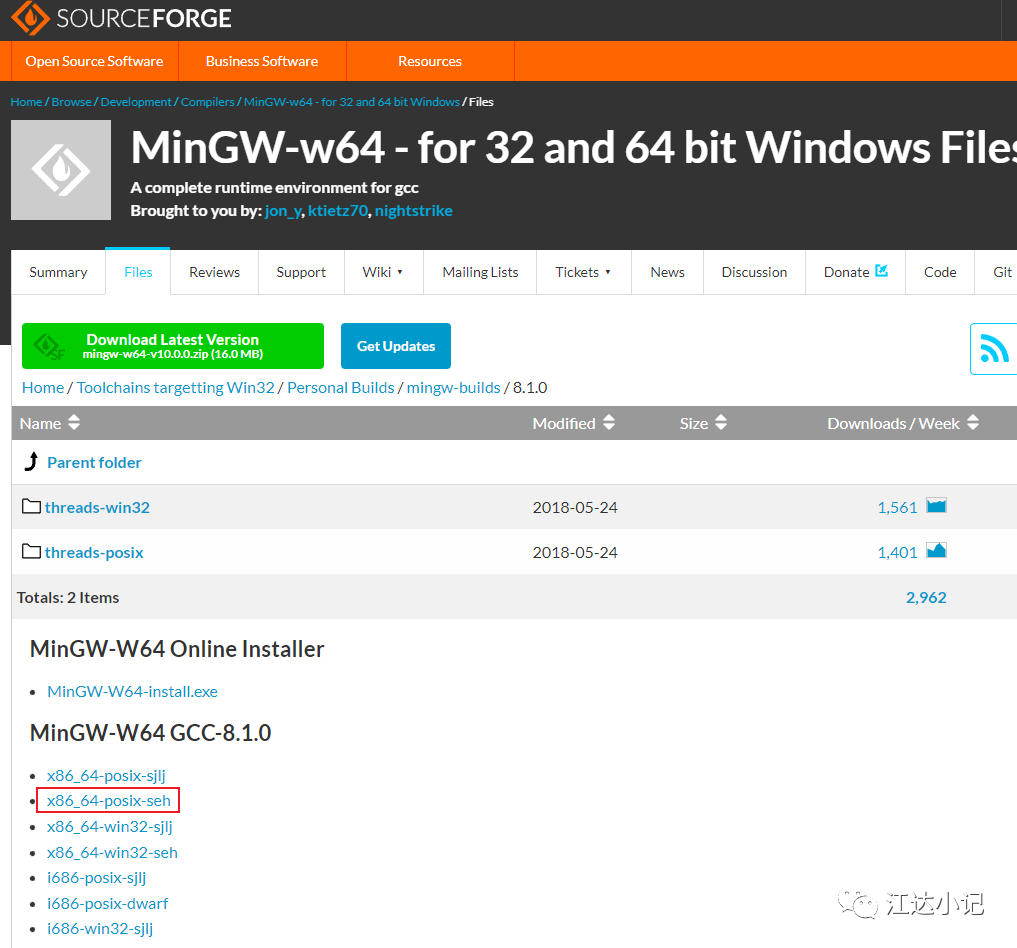Screen dimensions: 1017x948
Task: Open the Code tab
Action: pos(940,272)
